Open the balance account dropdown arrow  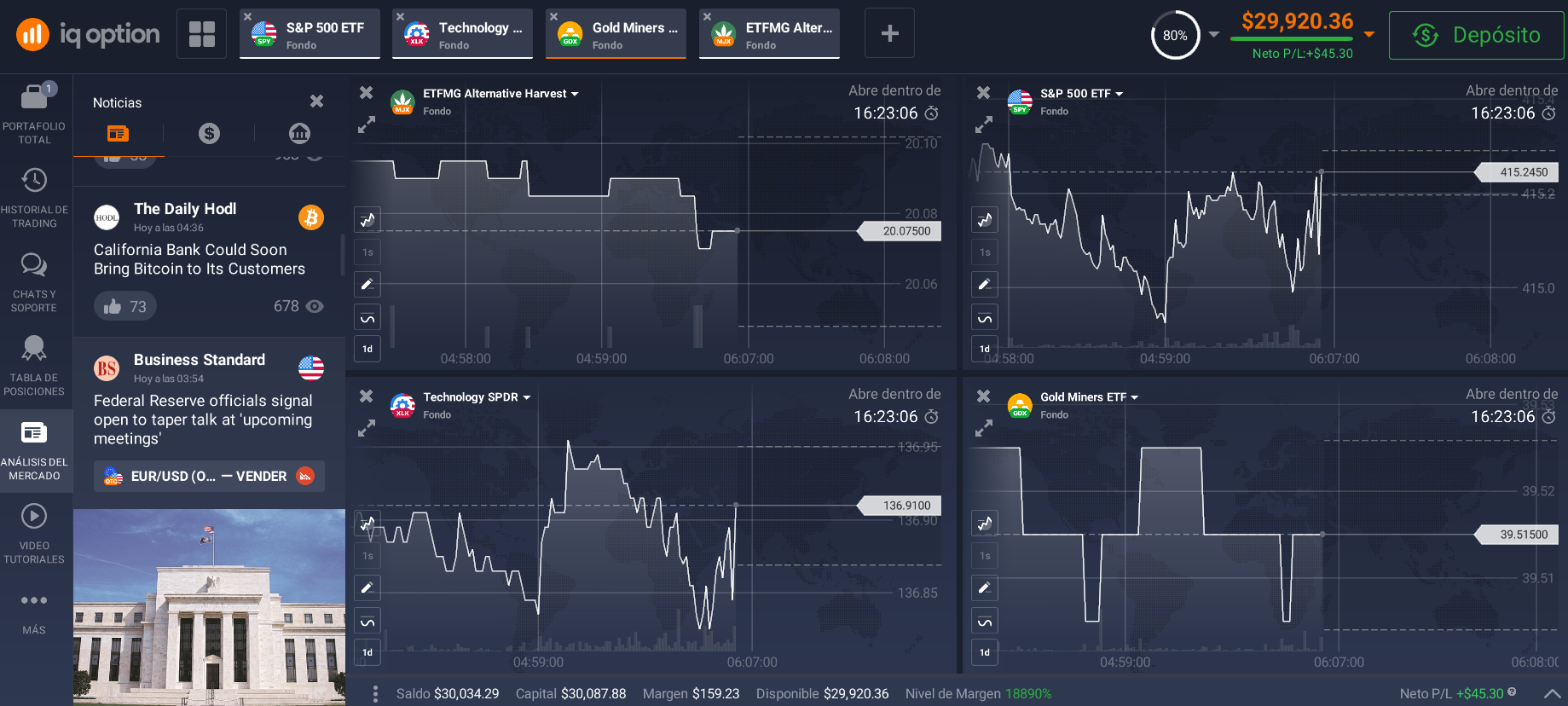click(1369, 34)
